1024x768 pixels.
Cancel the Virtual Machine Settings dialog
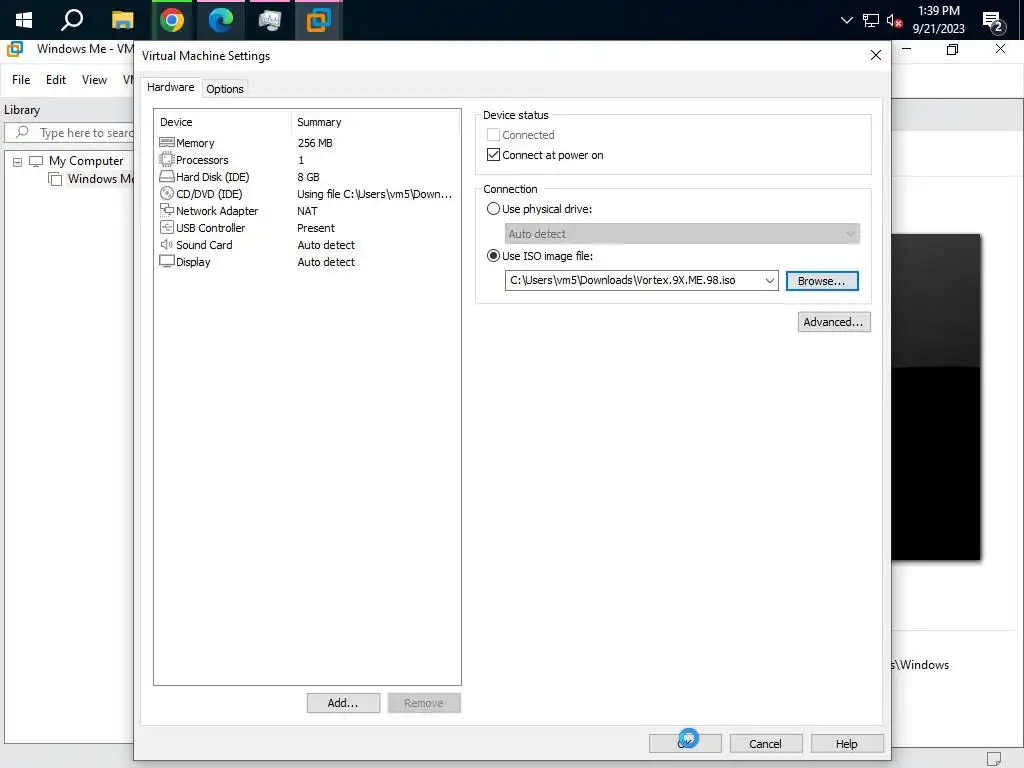tap(765, 743)
